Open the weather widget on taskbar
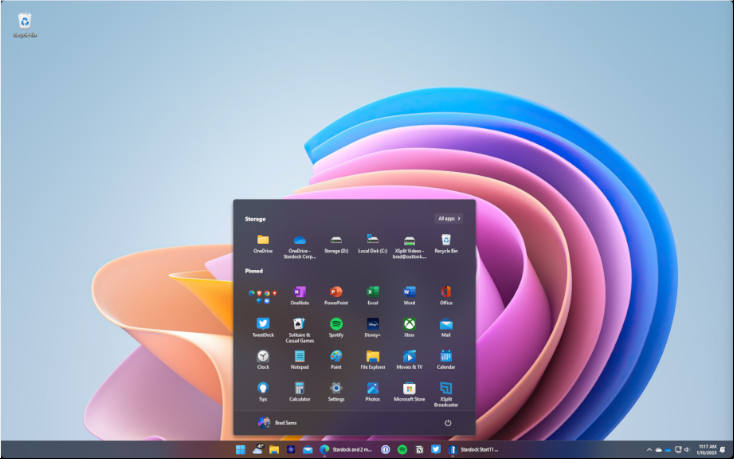The image size is (734, 459). coord(257,450)
